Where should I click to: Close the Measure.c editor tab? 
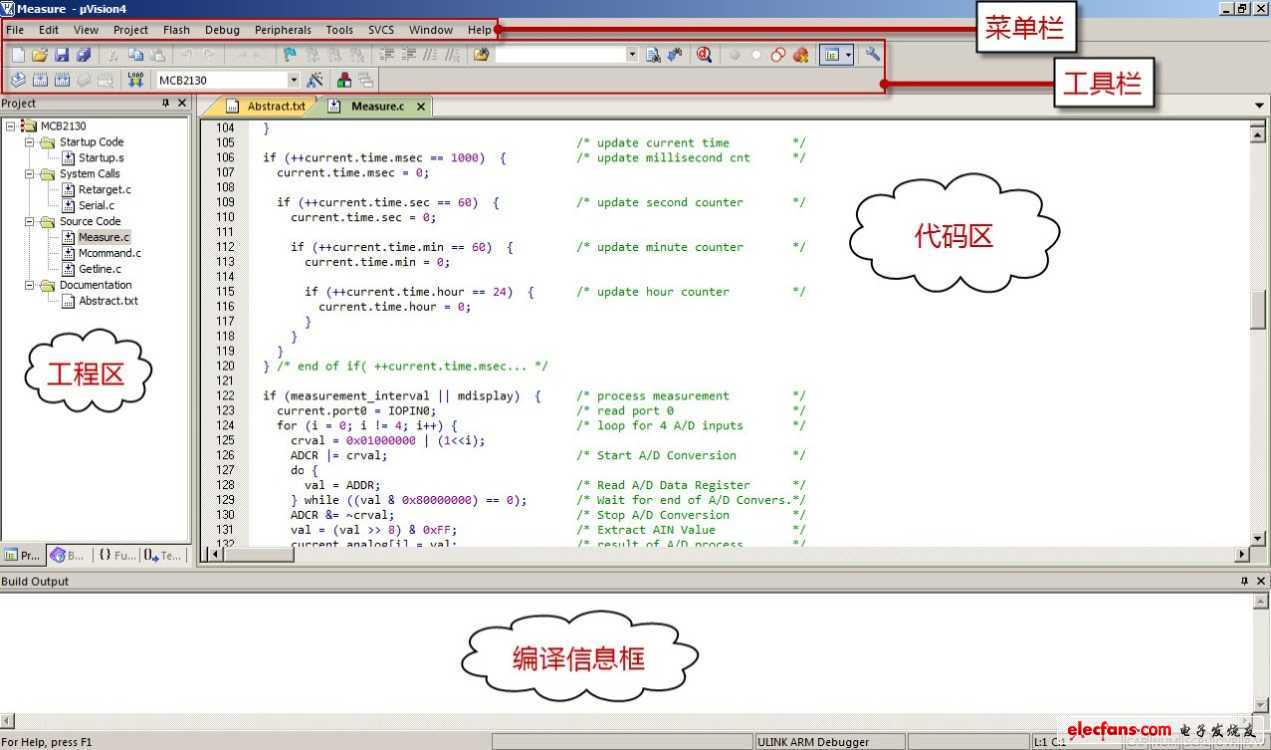(421, 106)
